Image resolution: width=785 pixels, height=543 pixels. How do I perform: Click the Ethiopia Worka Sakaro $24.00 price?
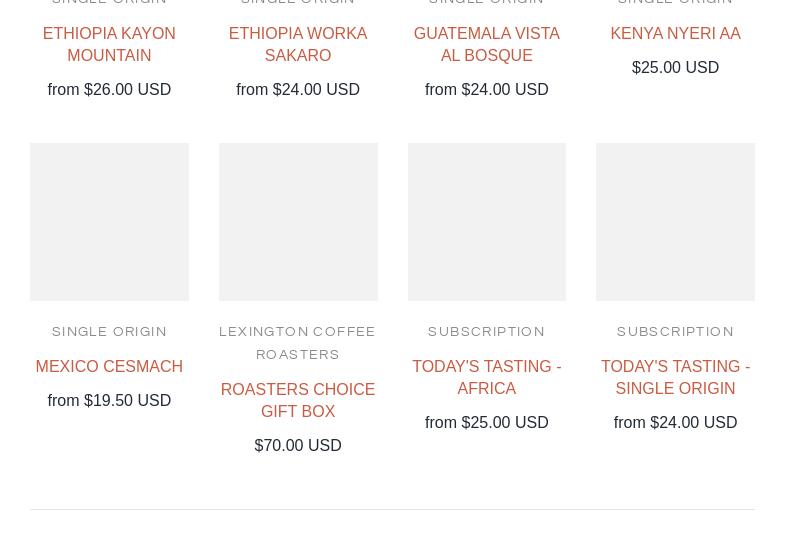298,89
